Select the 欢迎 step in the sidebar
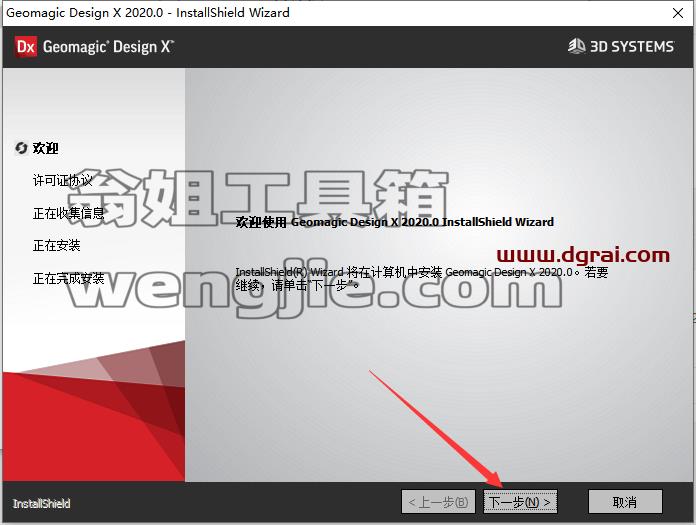Screen dimensions: 696x525 [x=45, y=148]
